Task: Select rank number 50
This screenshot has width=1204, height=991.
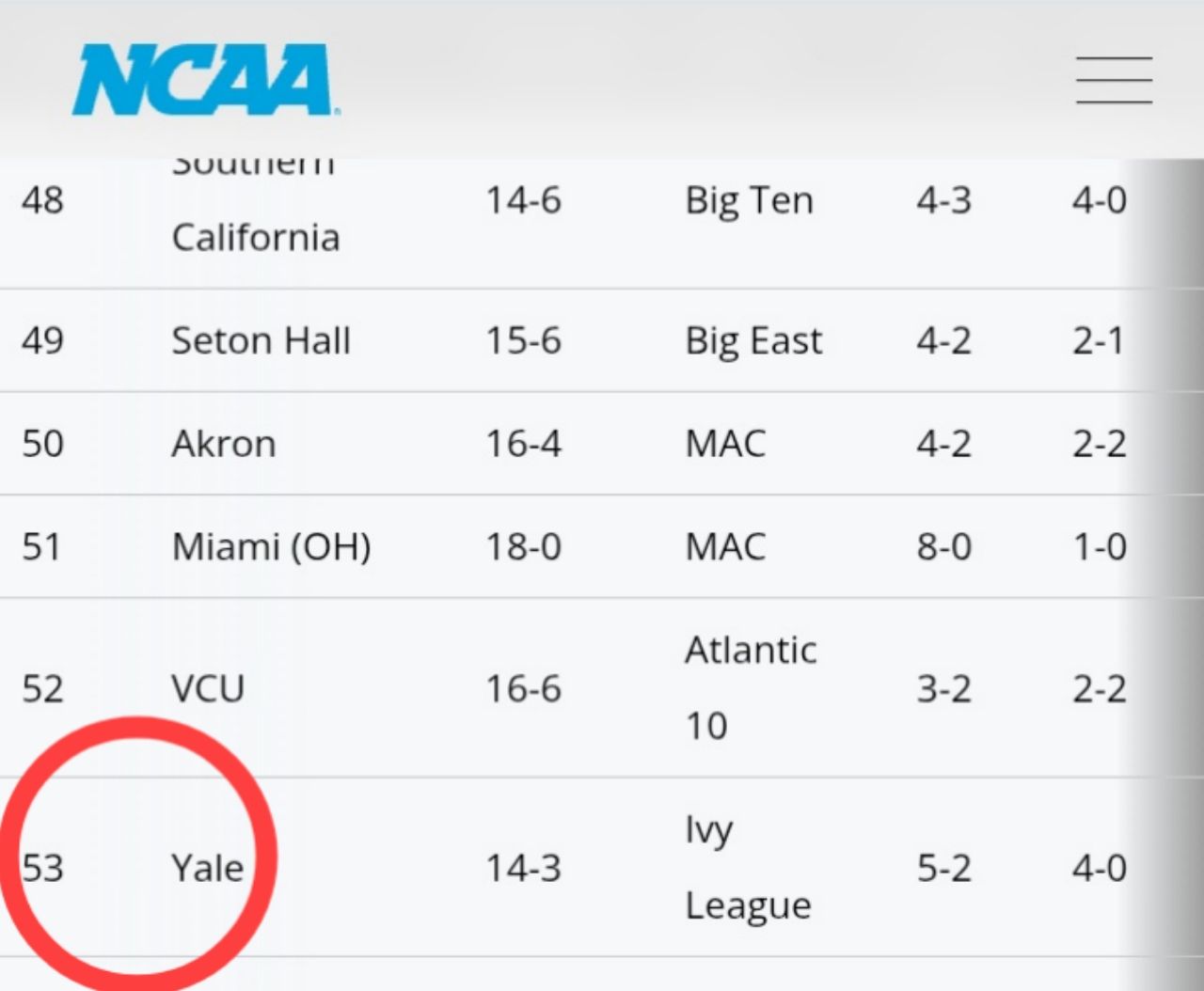Action: point(43,444)
